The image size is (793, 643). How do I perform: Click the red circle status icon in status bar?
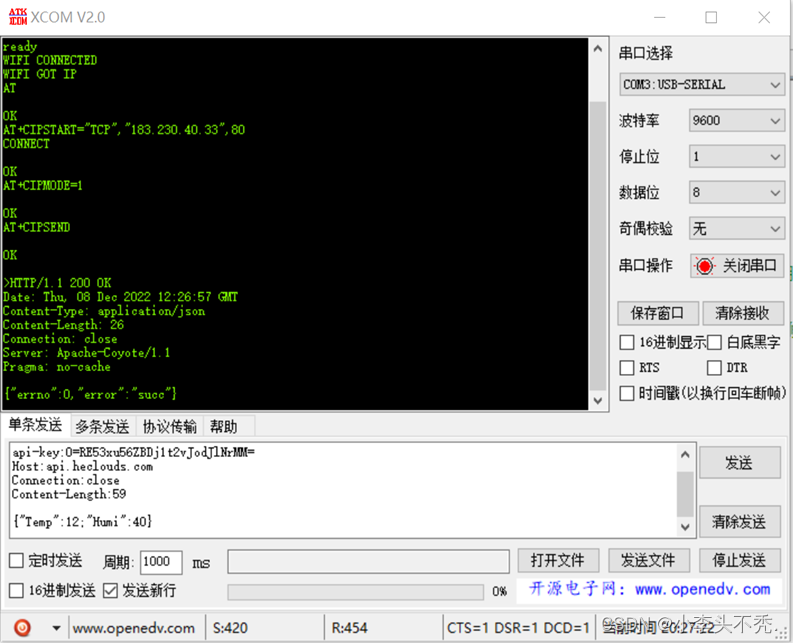tap(22, 627)
